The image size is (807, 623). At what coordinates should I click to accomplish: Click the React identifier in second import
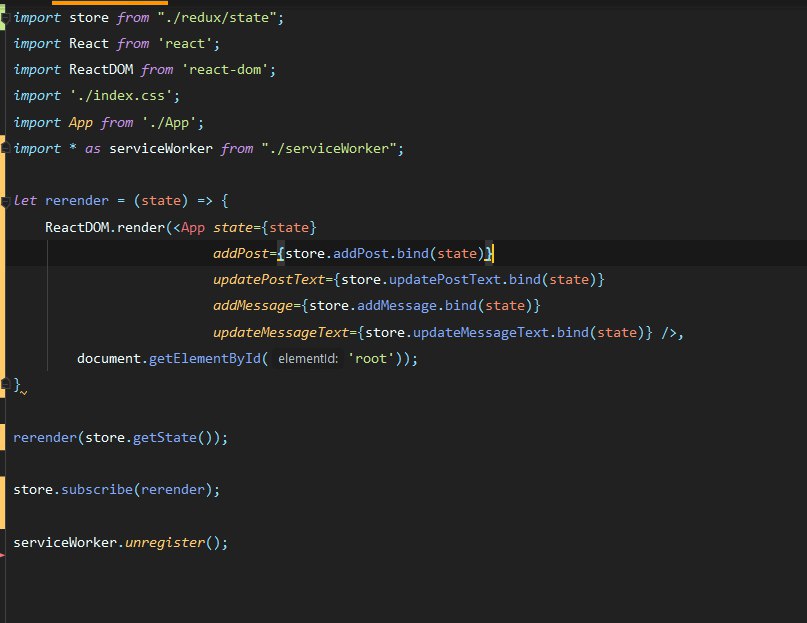click(x=89, y=44)
